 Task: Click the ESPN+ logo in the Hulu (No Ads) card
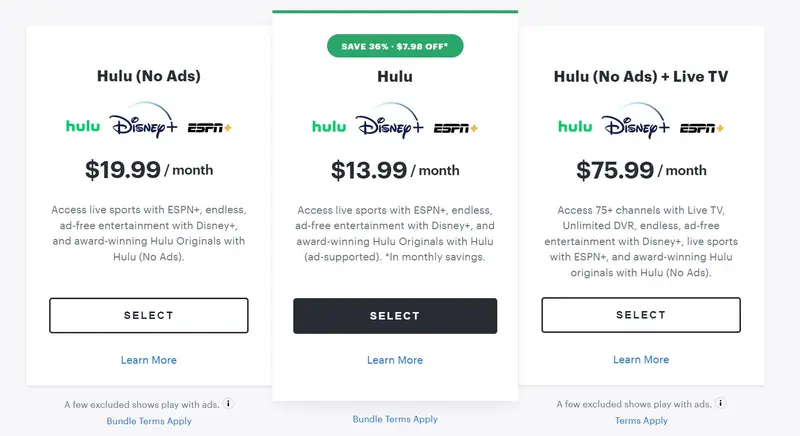coord(210,128)
